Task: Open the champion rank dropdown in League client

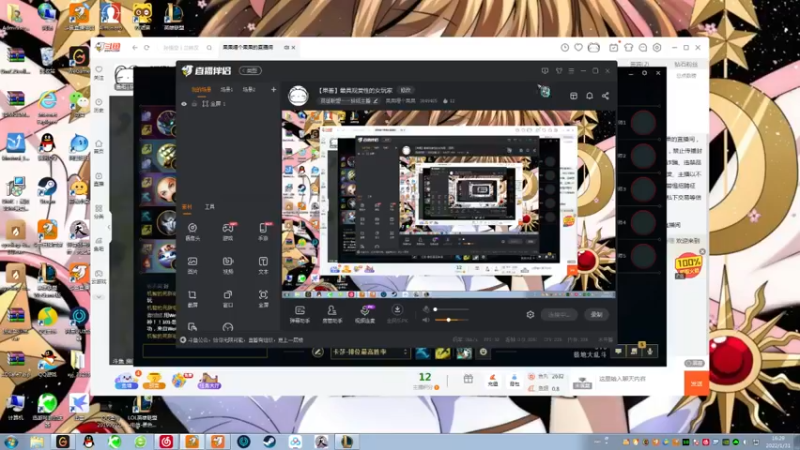Action: (370, 352)
